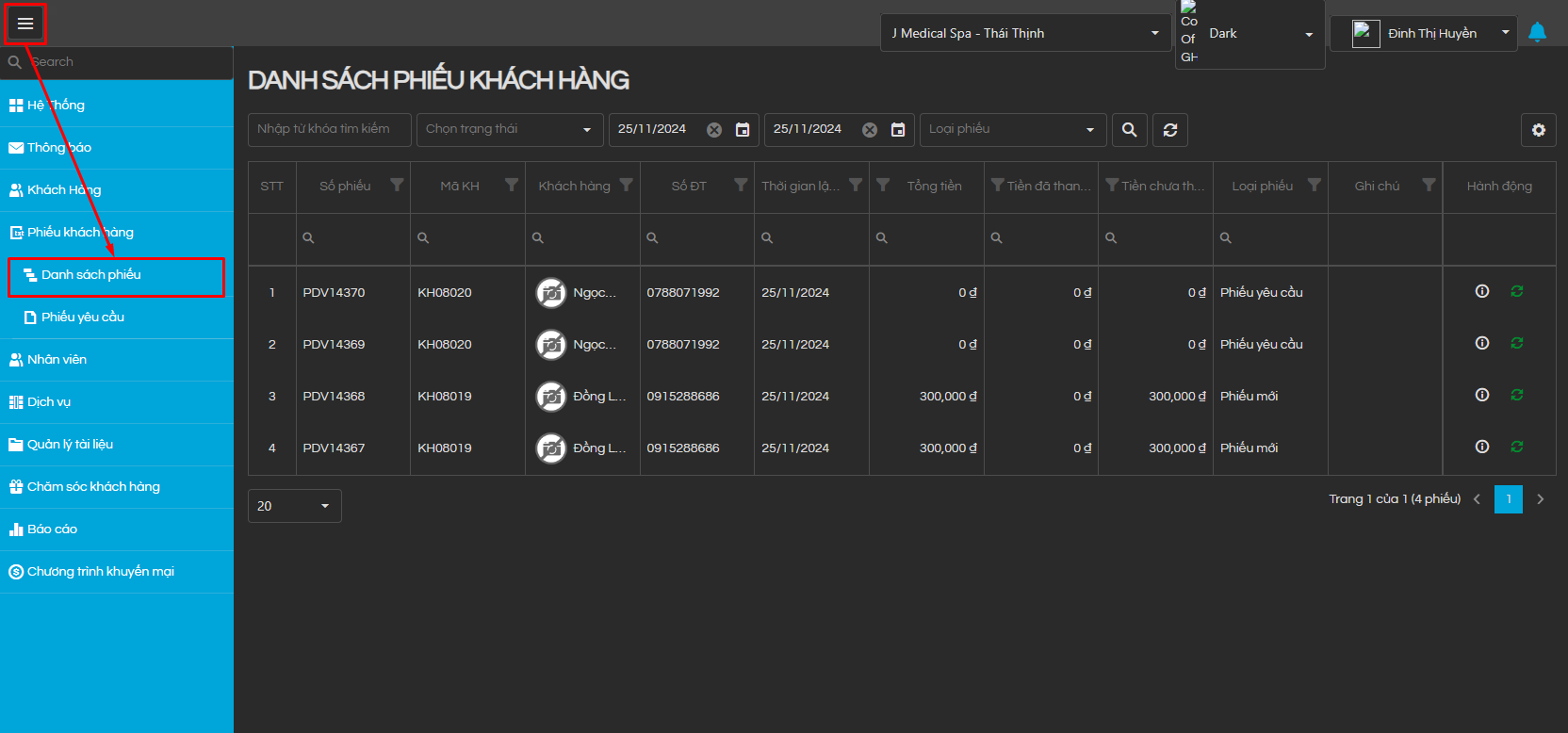Click info icon for PDV14370 row
The height and width of the screenshot is (733, 1568).
point(1481,291)
